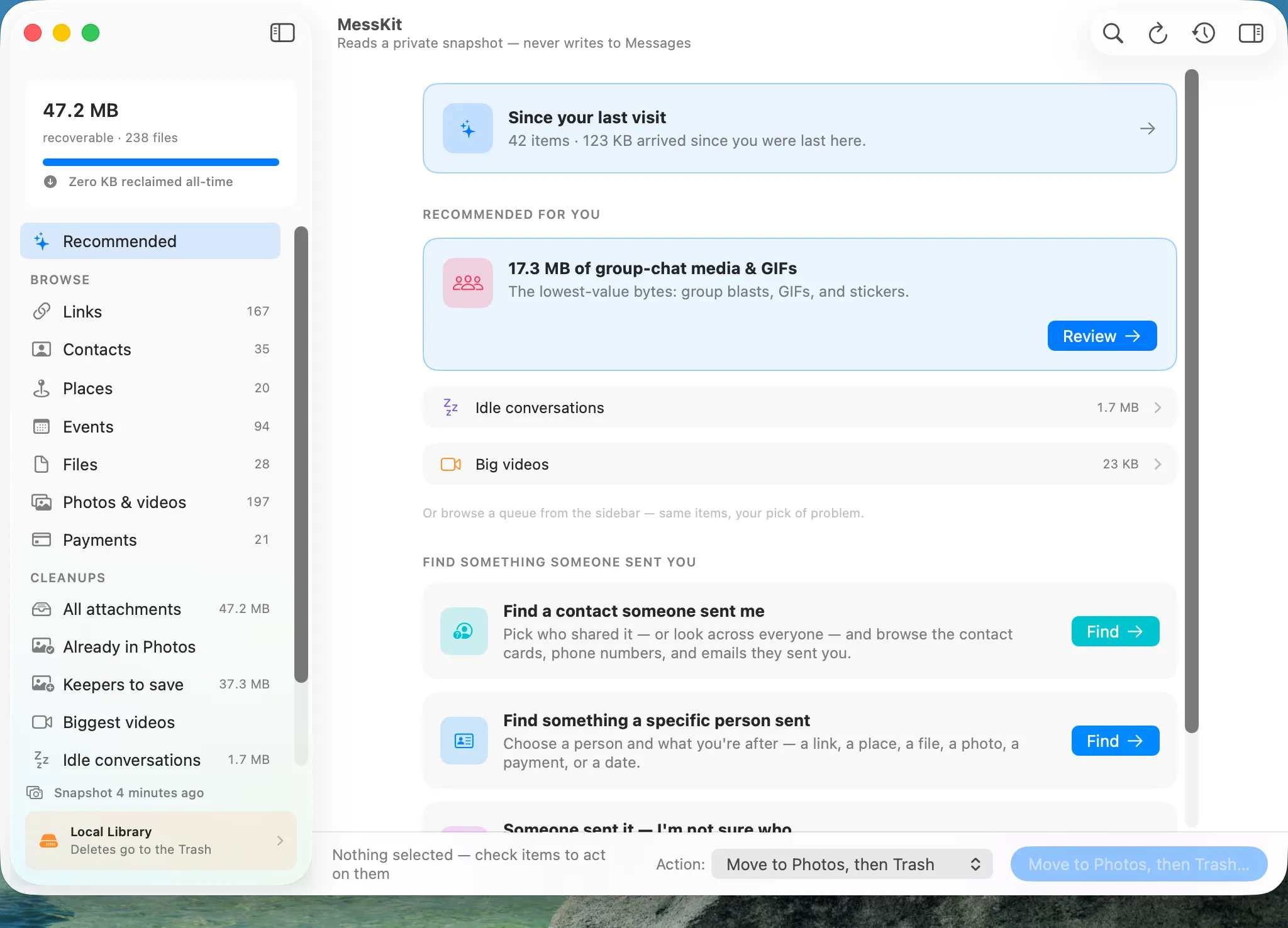The width and height of the screenshot is (1288, 928).
Task: Click the Snapshot 4 minutes ago text
Action: tap(129, 793)
